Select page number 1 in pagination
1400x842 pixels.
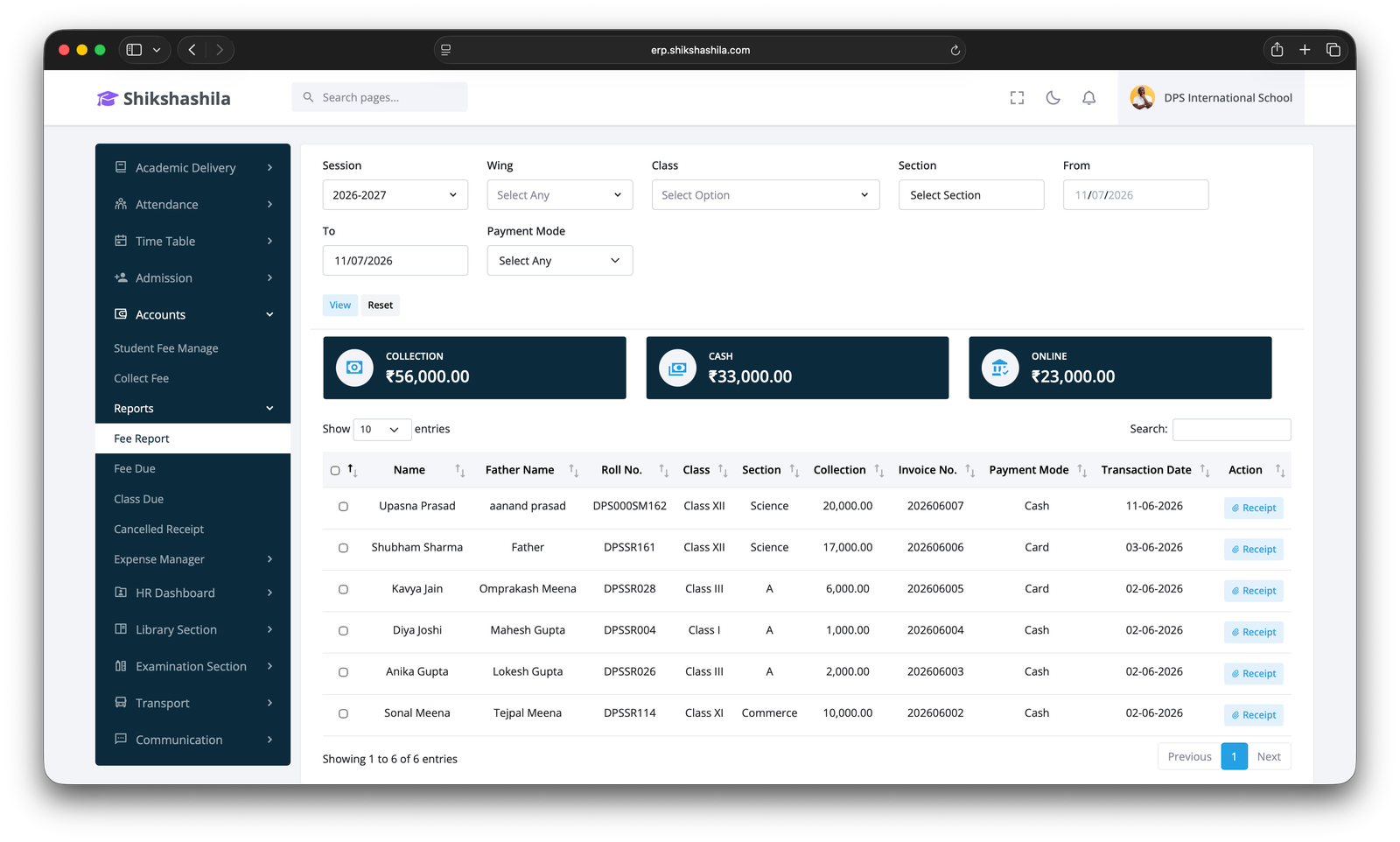[1234, 756]
